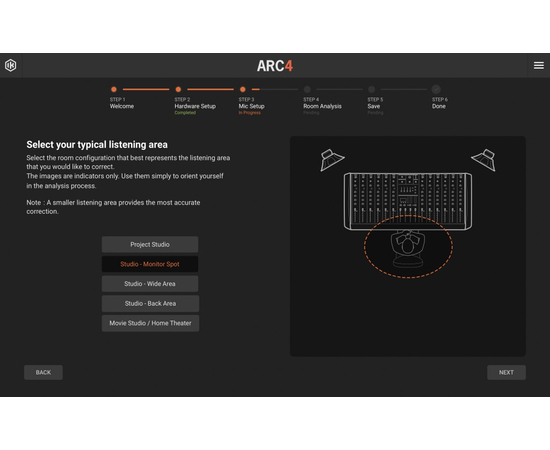This screenshot has height=450, width=550.
Task: Click Step 2 Hardware Setup marker
Action: pos(178,89)
